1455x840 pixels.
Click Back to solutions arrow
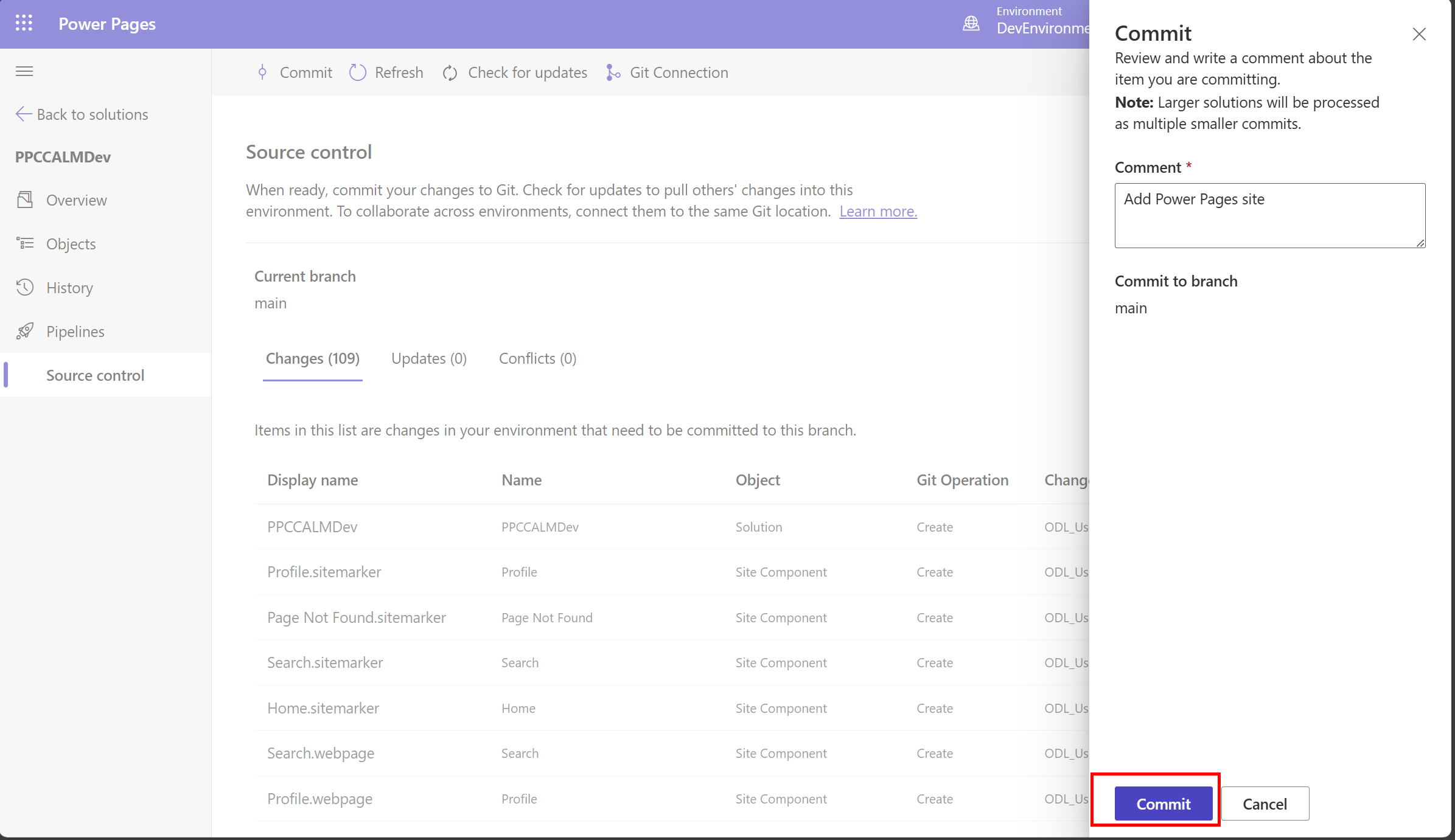[x=23, y=114]
